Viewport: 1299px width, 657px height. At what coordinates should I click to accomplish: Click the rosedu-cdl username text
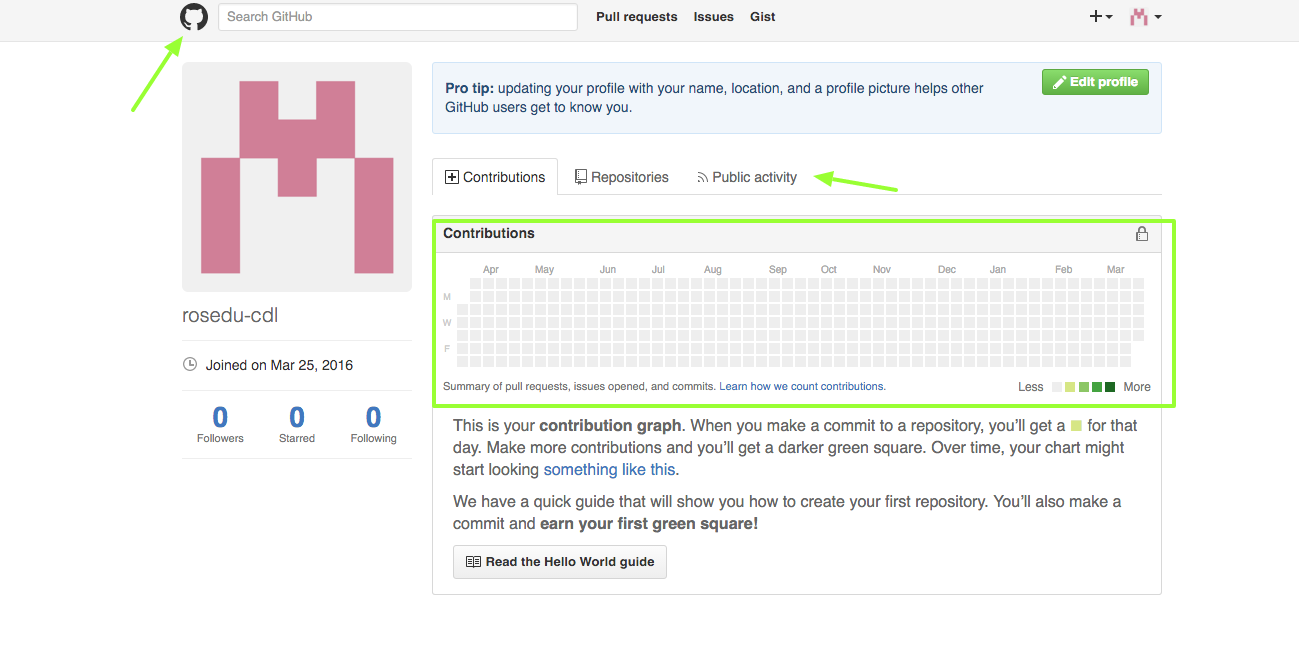pos(230,315)
